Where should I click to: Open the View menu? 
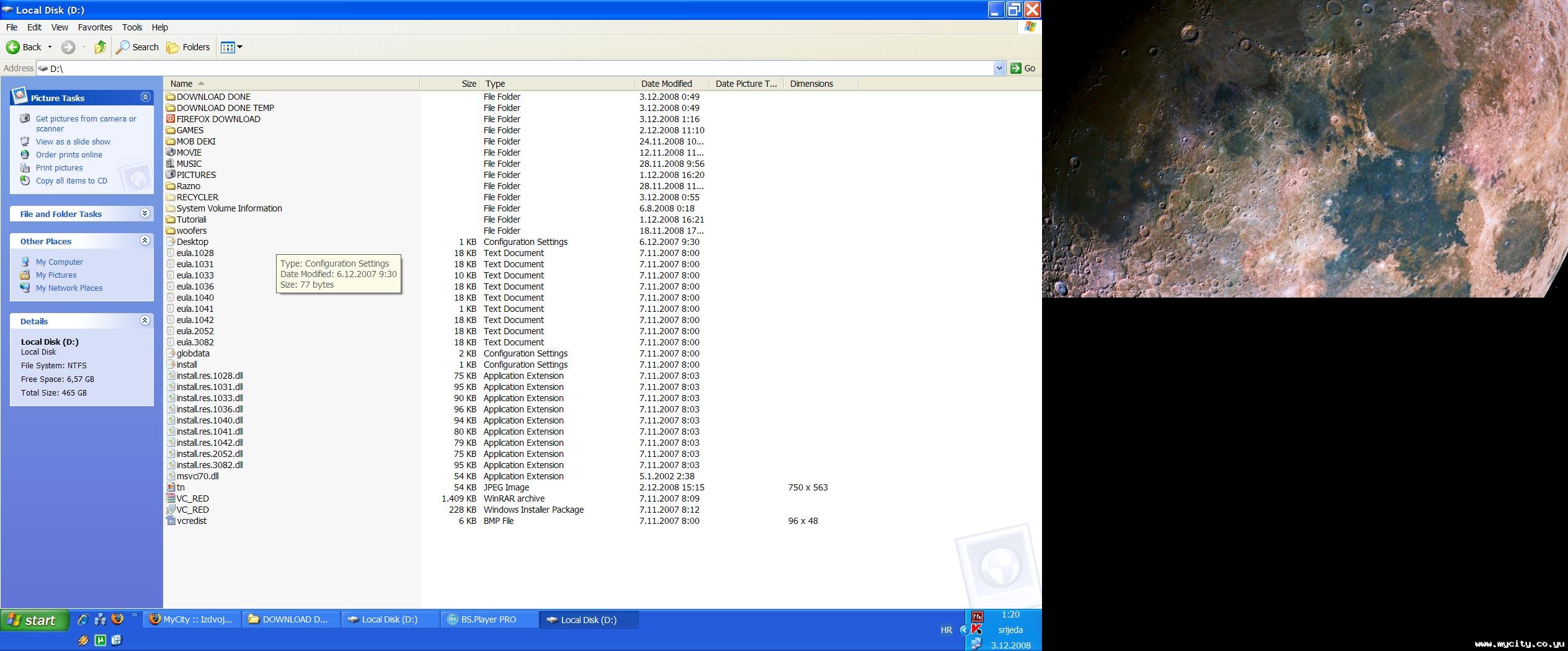click(x=60, y=27)
